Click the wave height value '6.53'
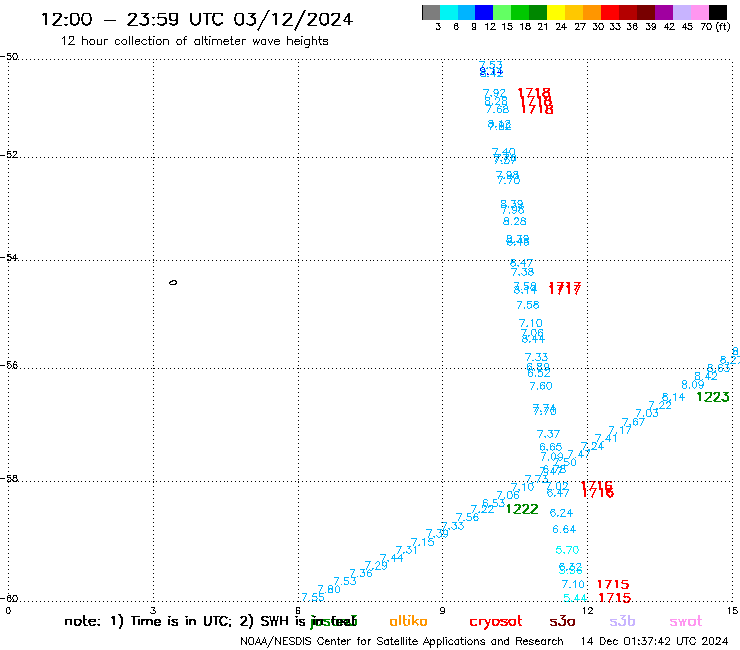740x650 pixels. click(494, 503)
